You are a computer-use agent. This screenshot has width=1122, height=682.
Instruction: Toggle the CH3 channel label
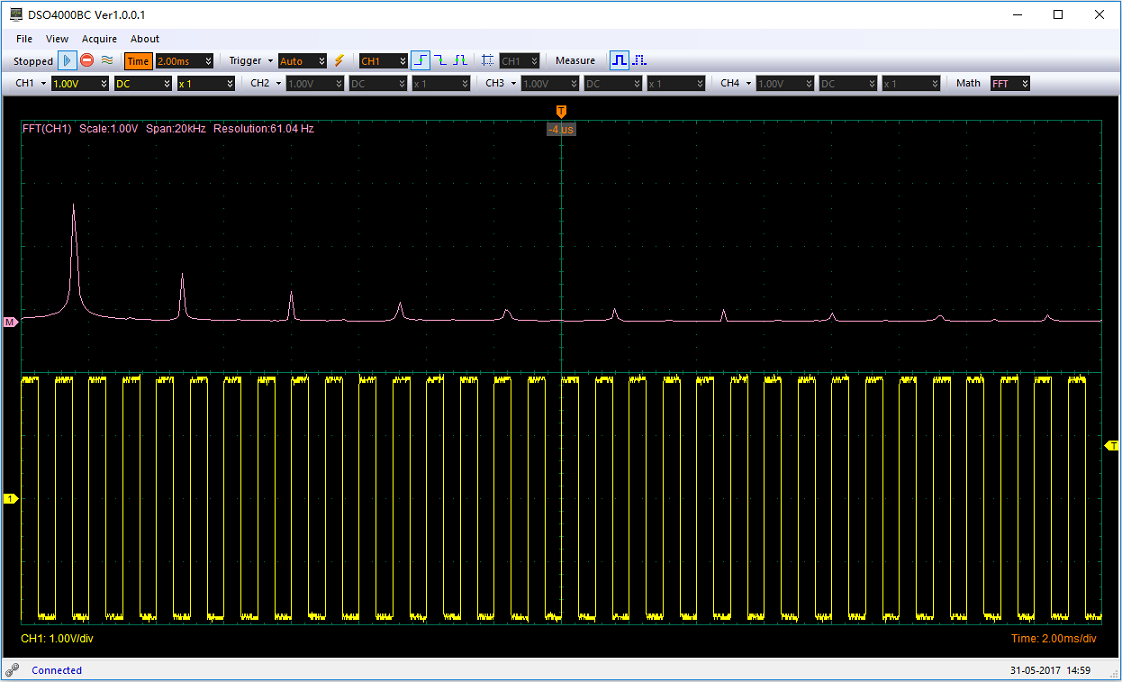494,83
